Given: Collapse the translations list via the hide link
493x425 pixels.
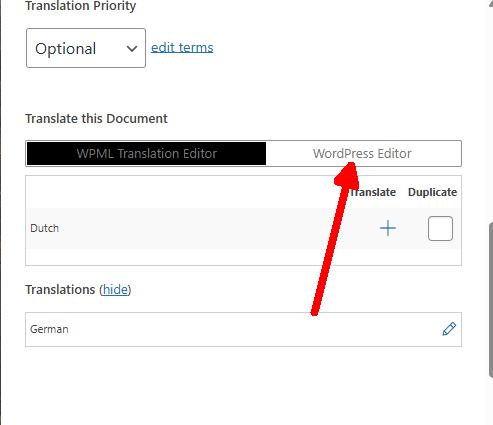Looking at the screenshot, I should point(115,290).
